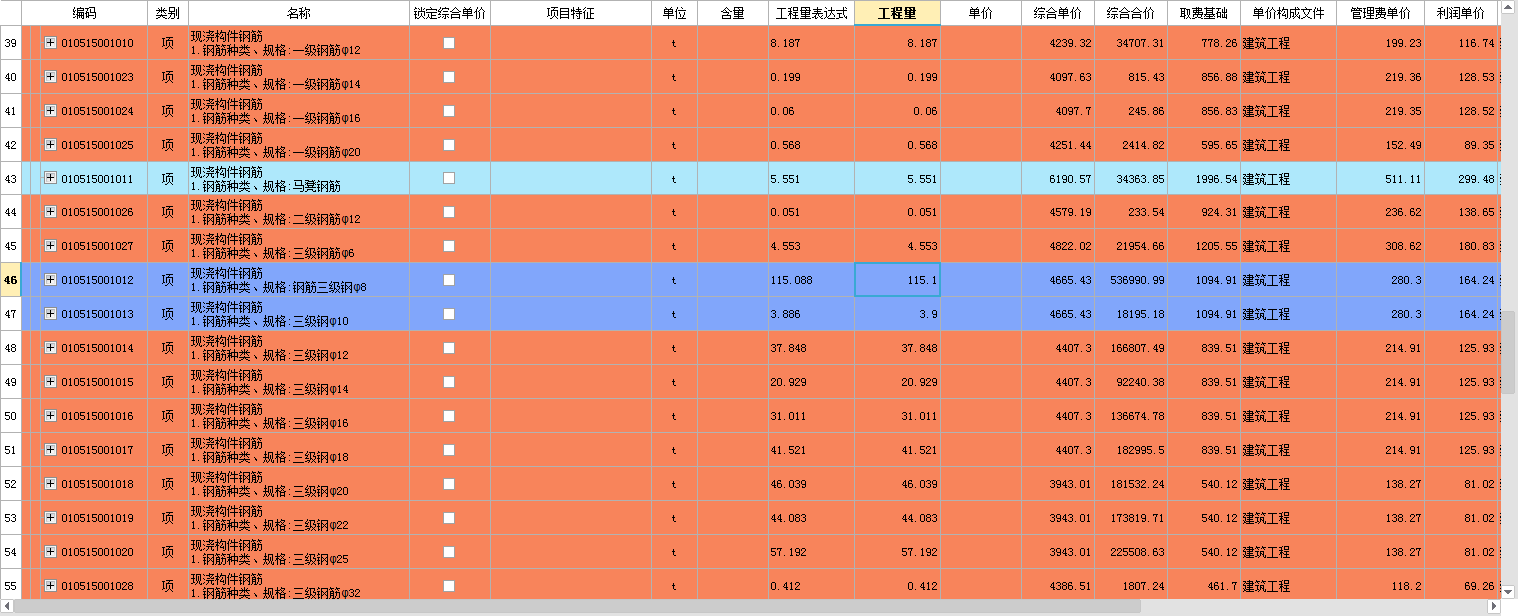Click the 综合合价 column header

pos(1131,13)
